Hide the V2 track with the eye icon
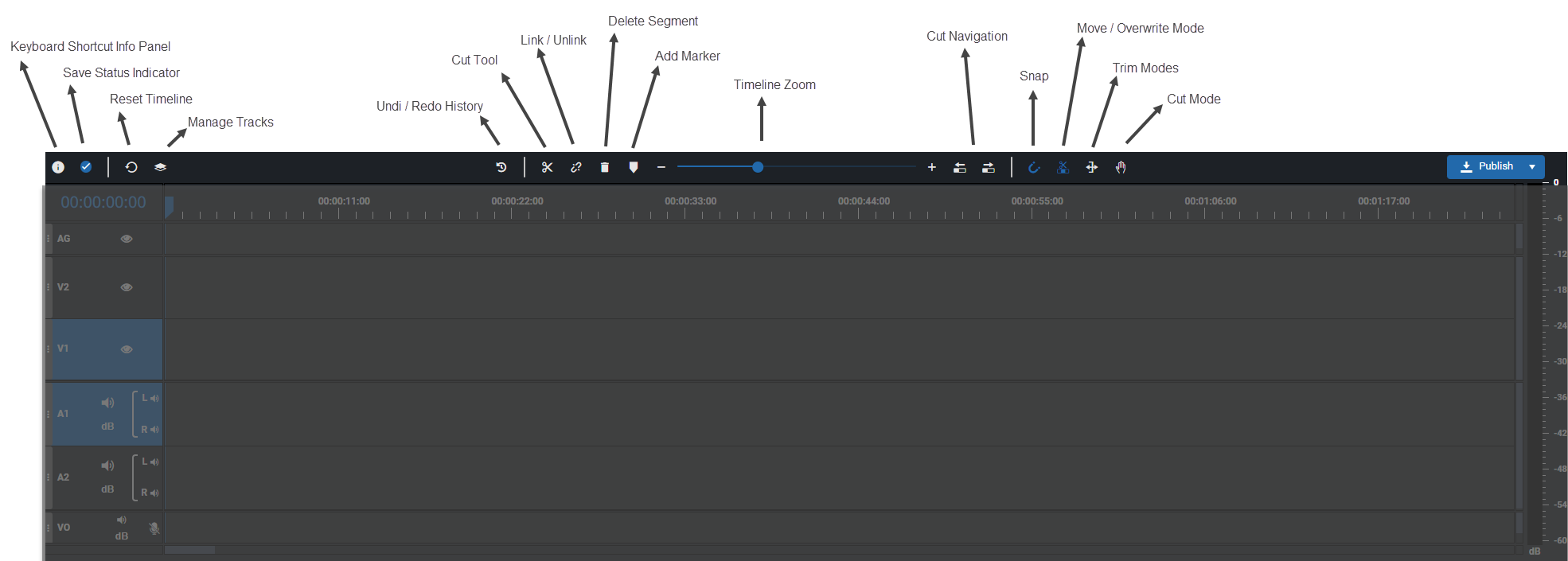 point(127,287)
